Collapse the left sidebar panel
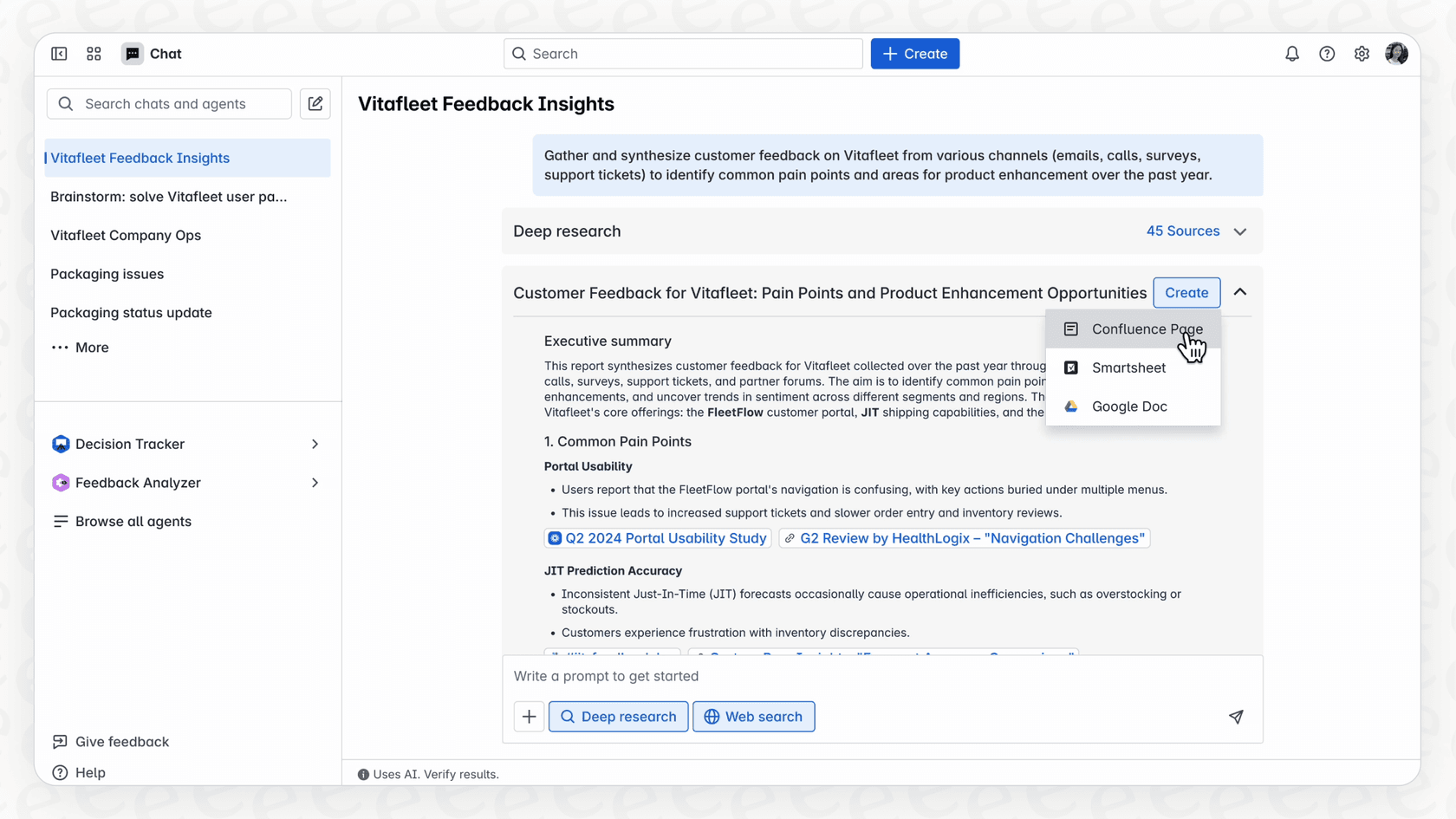The image size is (1456, 819). [x=59, y=53]
